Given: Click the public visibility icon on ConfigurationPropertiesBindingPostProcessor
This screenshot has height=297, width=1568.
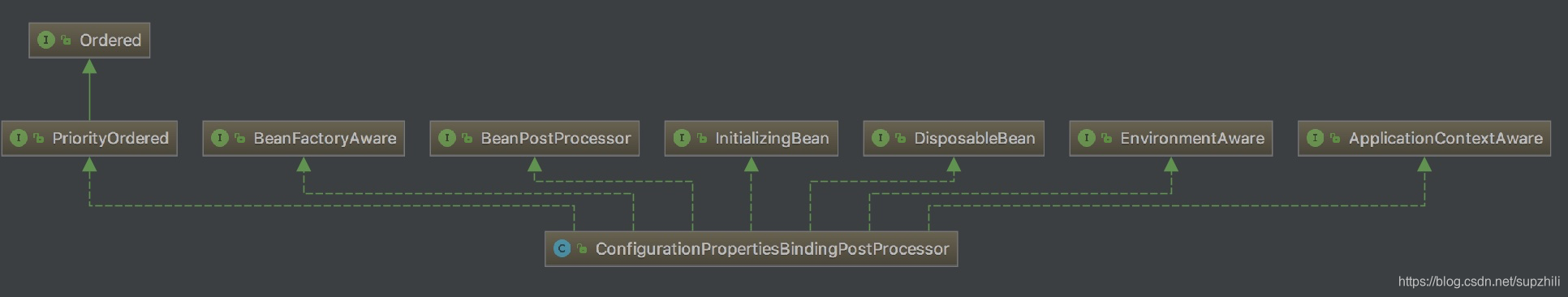Looking at the screenshot, I should pyautogui.click(x=581, y=249).
